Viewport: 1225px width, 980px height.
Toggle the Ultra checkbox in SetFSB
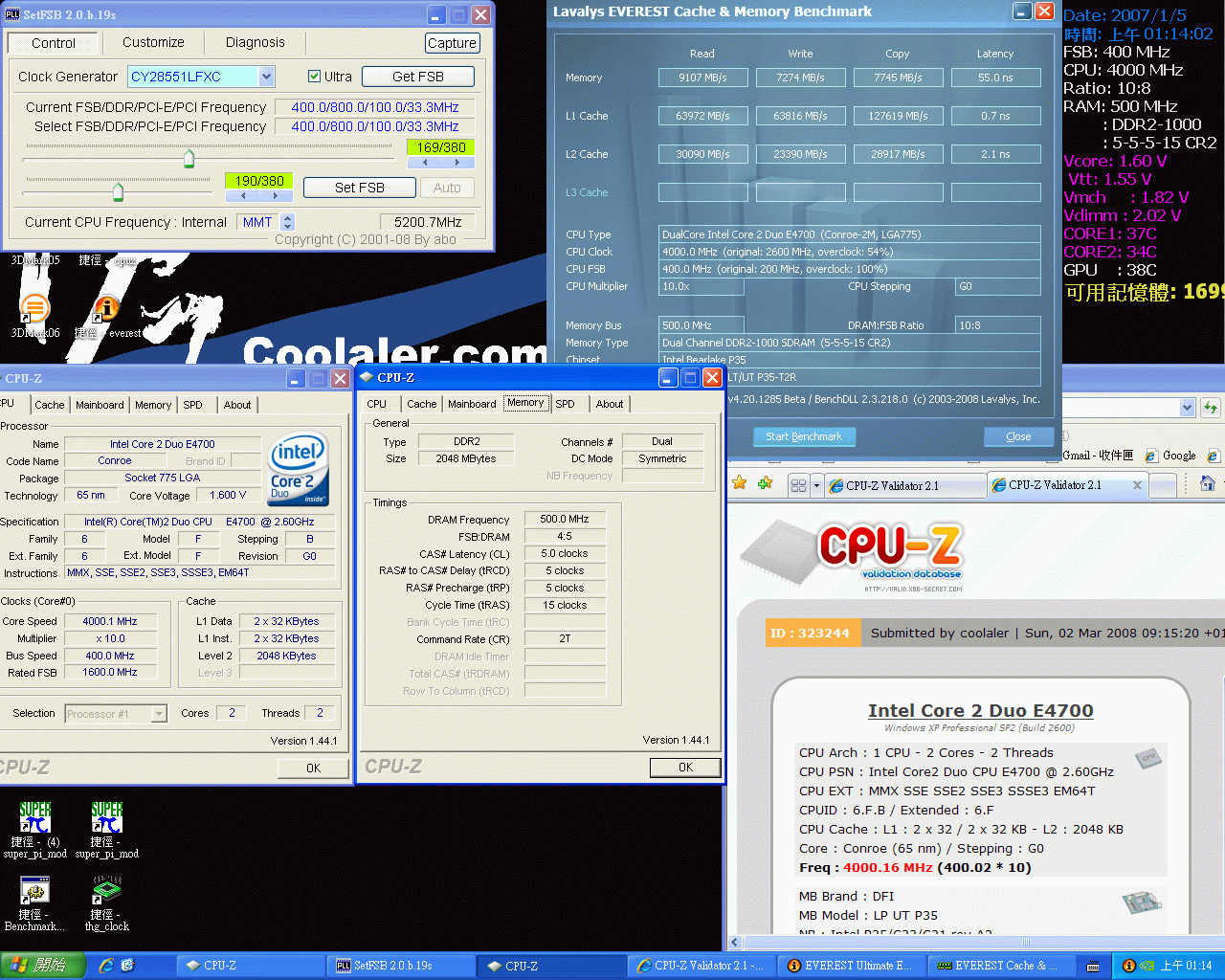pyautogui.click(x=314, y=77)
